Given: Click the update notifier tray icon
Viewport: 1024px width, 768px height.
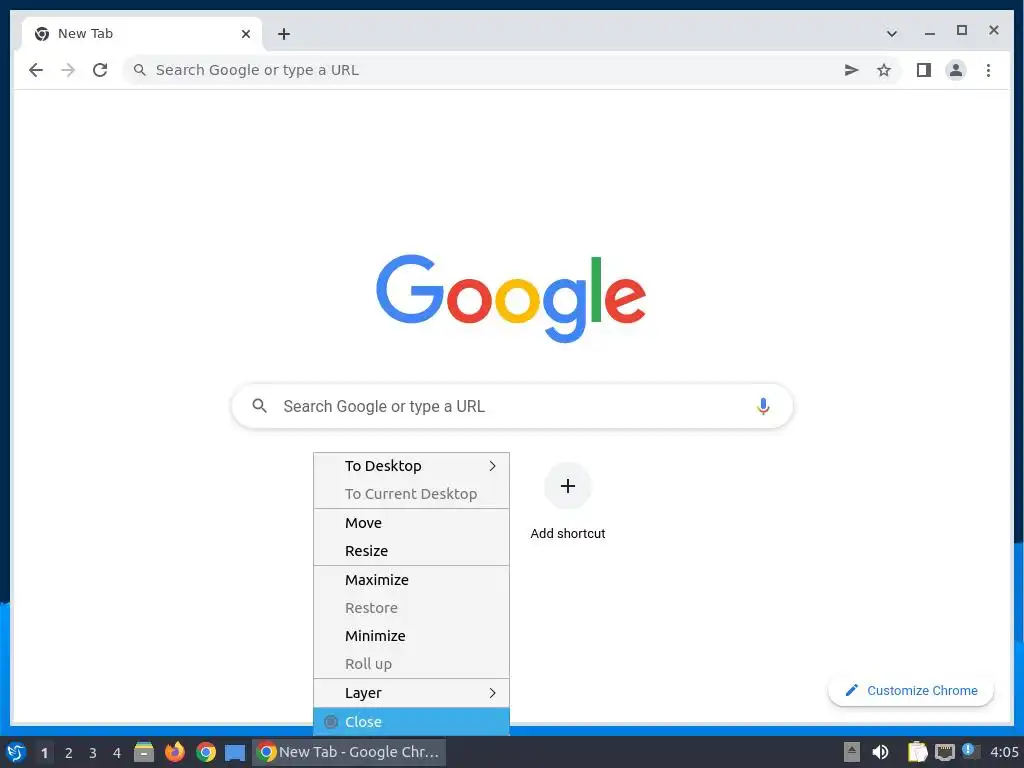Looking at the screenshot, I should tap(970, 751).
